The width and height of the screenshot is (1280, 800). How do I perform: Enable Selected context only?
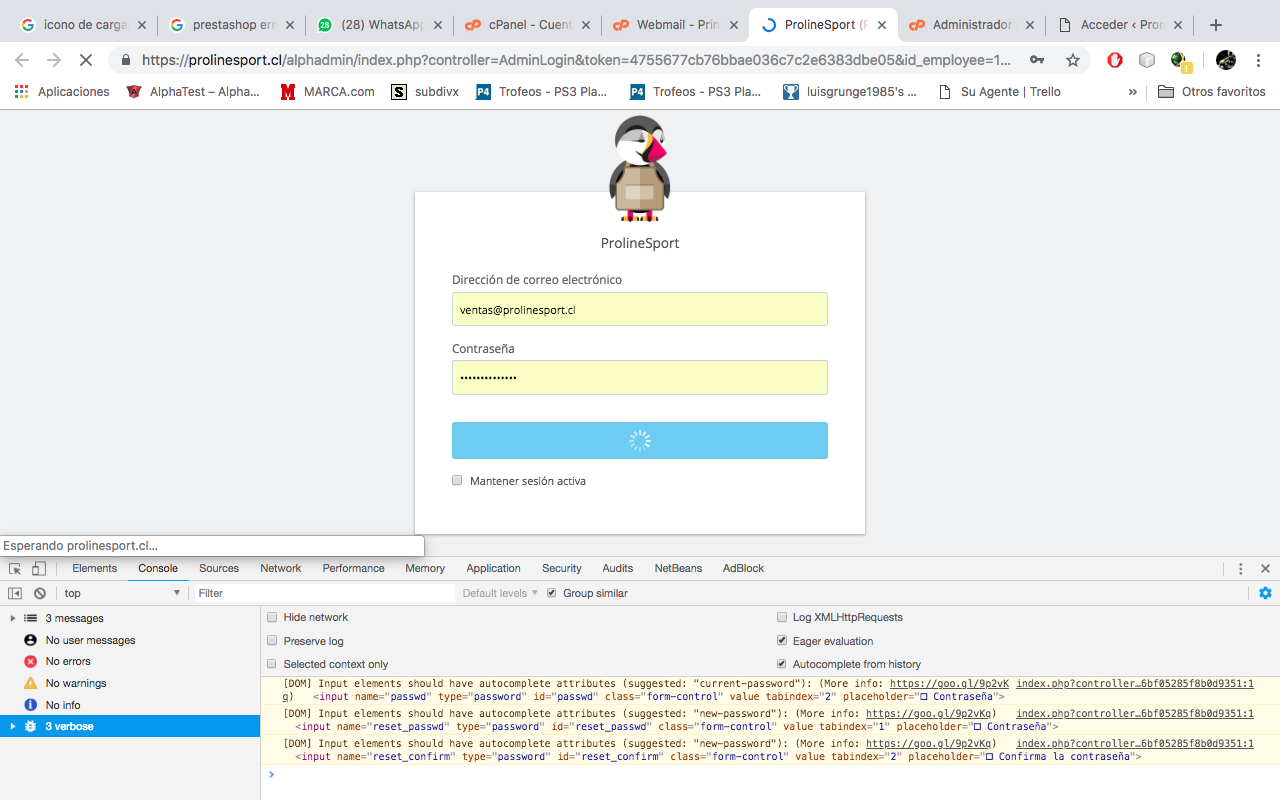(272, 664)
